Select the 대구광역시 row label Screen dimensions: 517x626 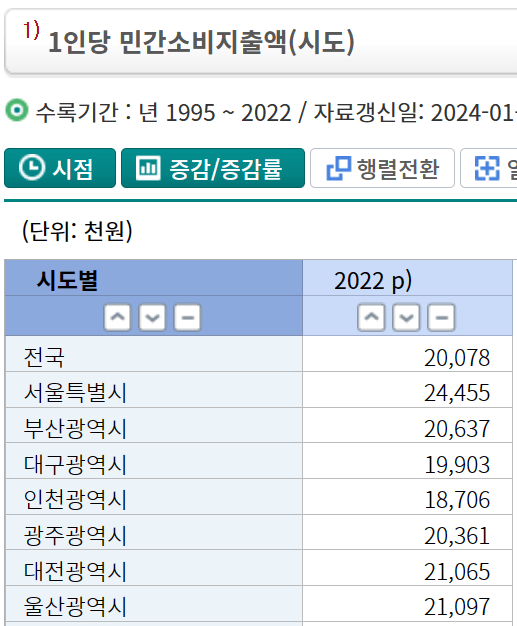point(75,465)
